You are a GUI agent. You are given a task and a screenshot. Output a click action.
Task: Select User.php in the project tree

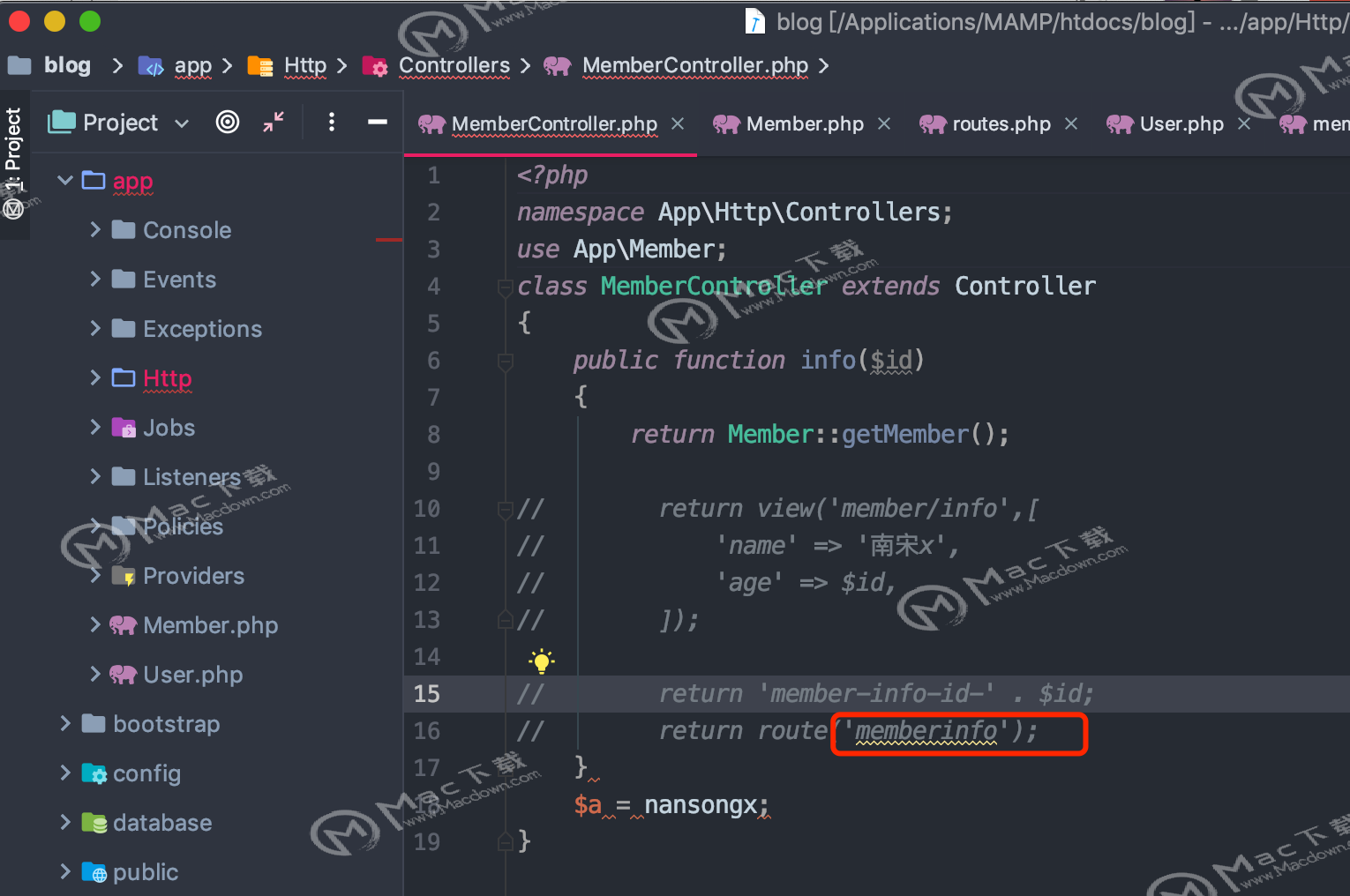192,675
